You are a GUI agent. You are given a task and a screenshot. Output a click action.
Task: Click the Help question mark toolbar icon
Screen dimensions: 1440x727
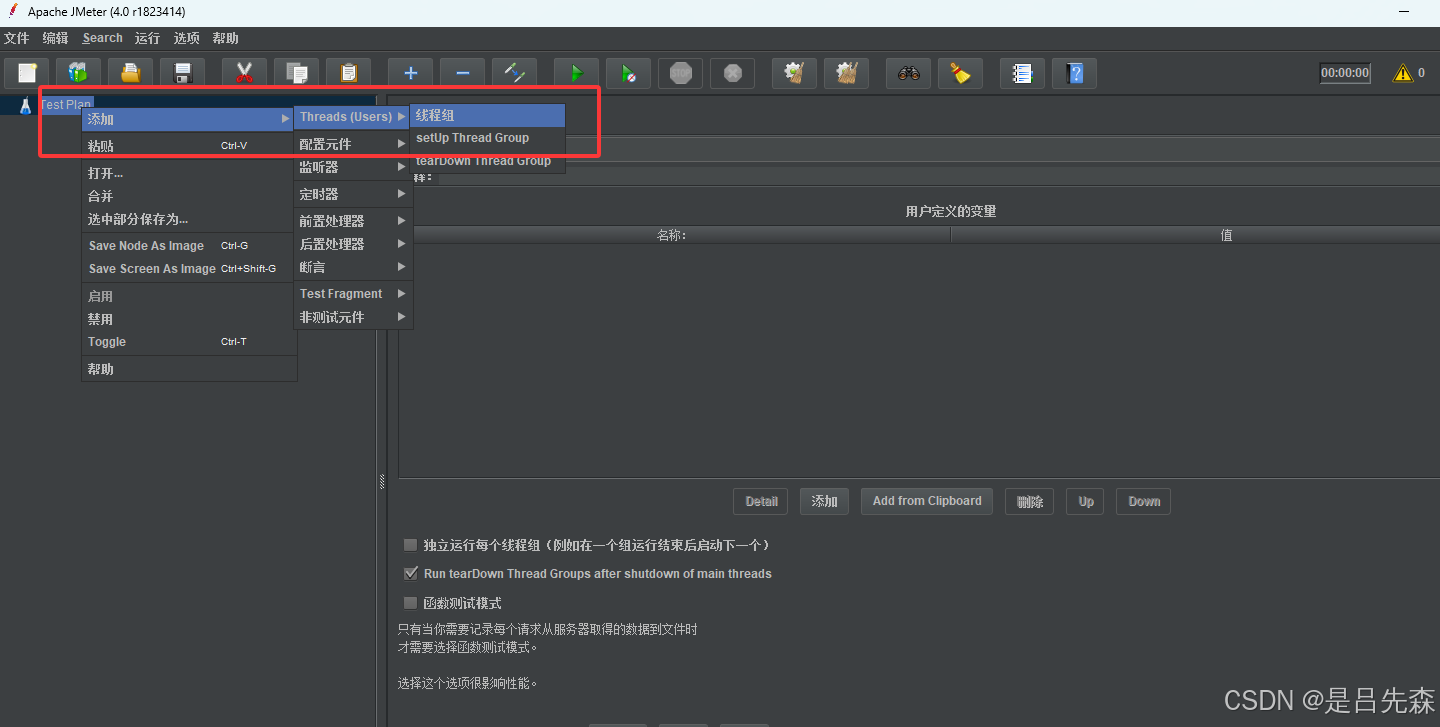[x=1074, y=73]
